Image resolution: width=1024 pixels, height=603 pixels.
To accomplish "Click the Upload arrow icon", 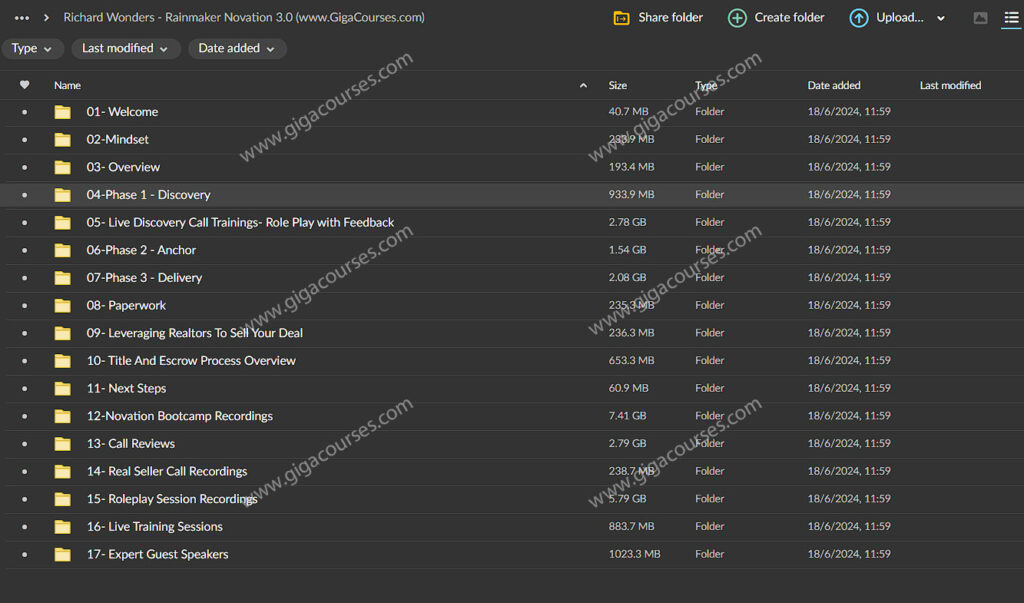I will [858, 18].
